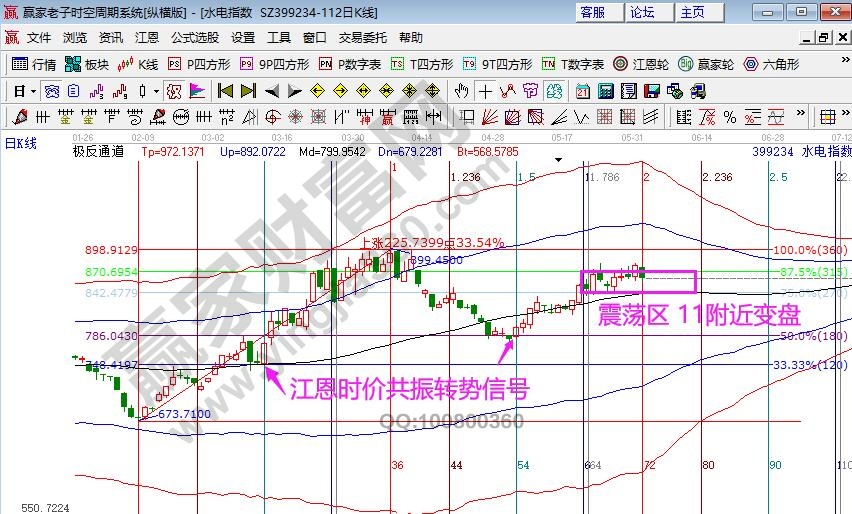
Task: Click the 论坛 forum button
Action: [642, 12]
